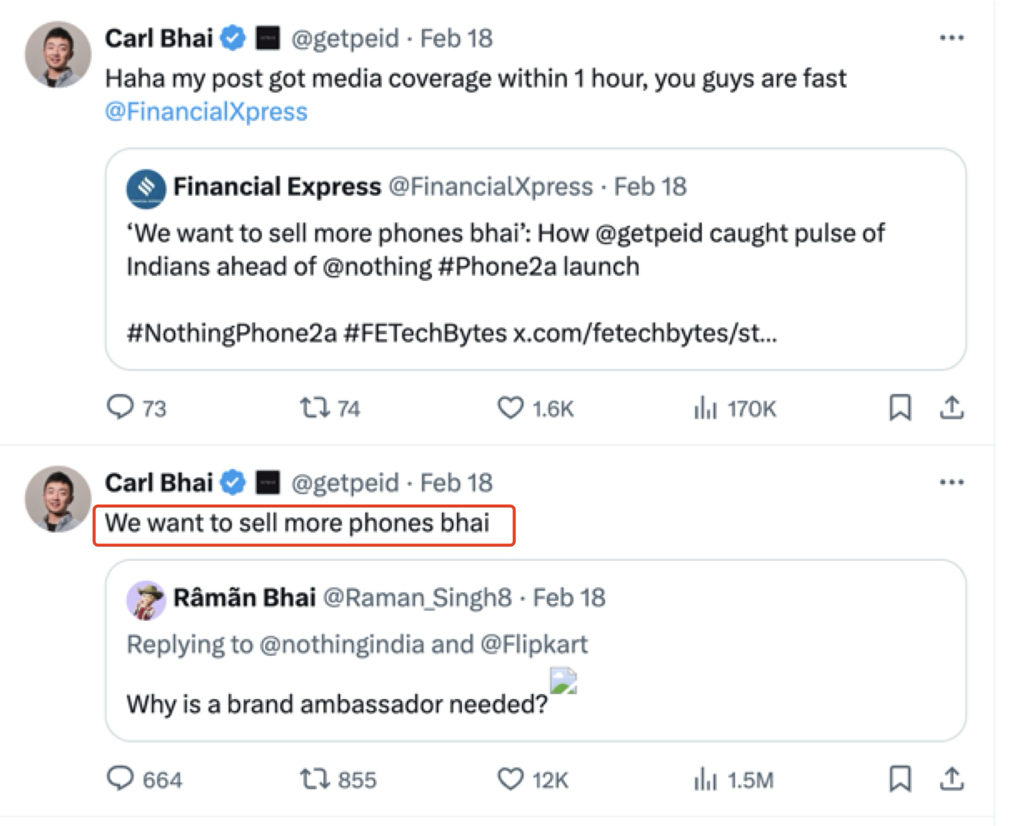Open more options on first tweet
Image resolution: width=1012 pixels, height=826 pixels.
(x=951, y=38)
